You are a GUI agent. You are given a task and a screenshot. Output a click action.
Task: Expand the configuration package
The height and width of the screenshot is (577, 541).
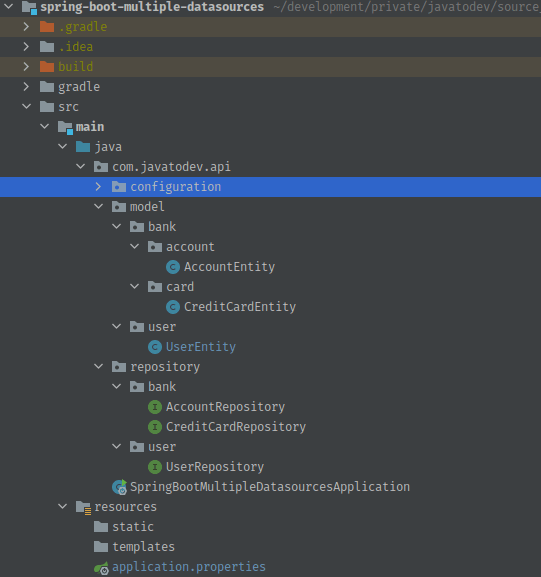99,187
